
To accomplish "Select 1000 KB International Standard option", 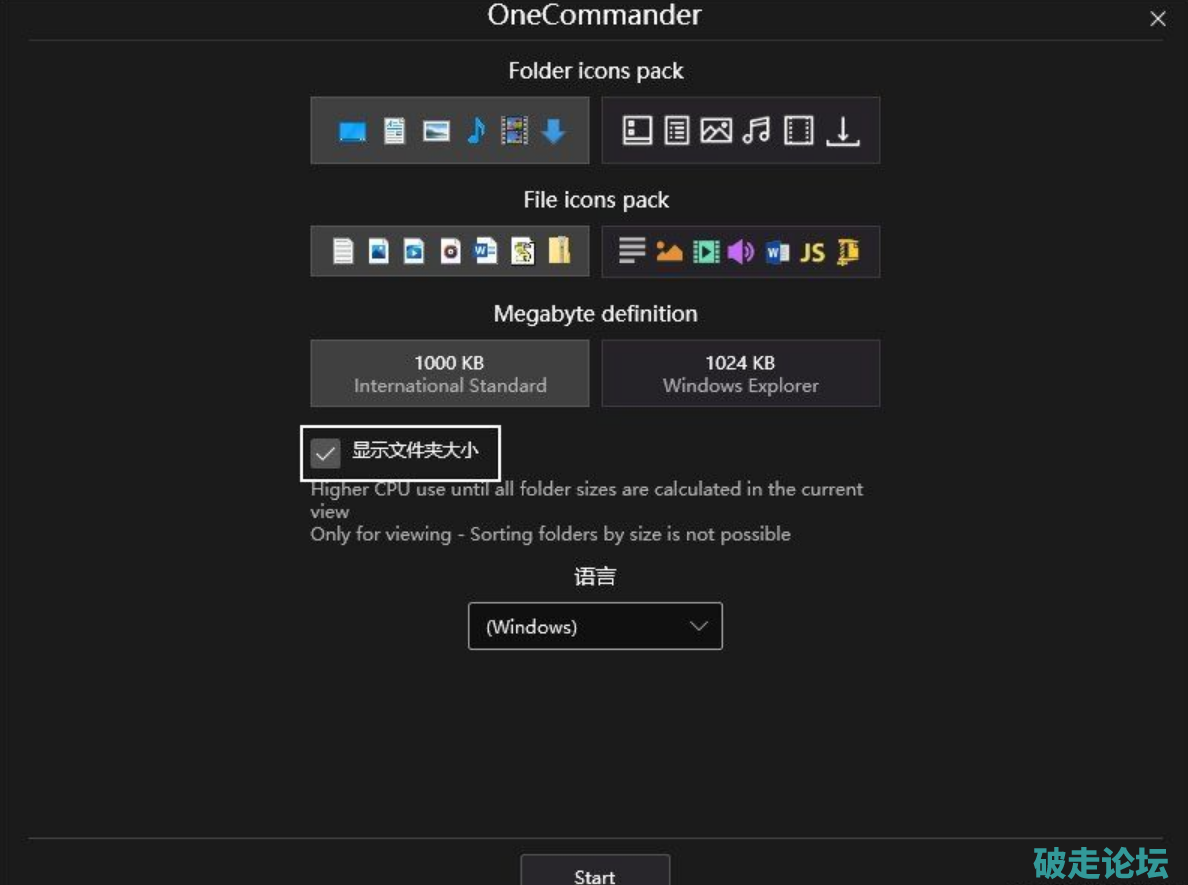I will click(450, 373).
